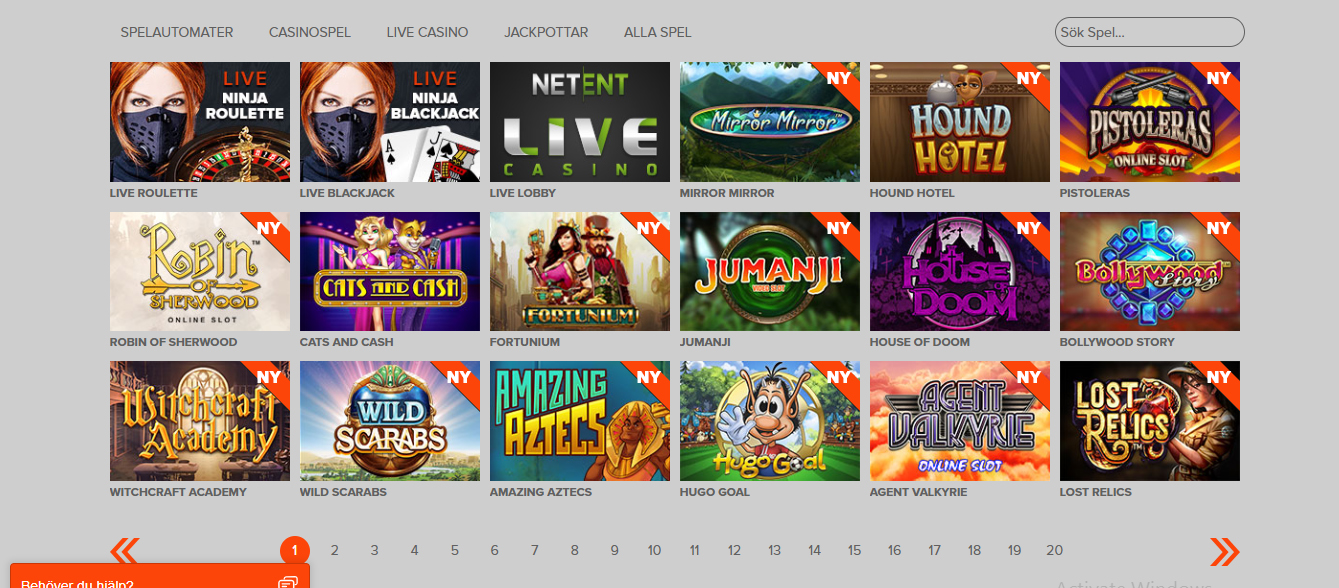1339x588 pixels.
Task: Go to next page with right double-chevron
Action: [1224, 551]
